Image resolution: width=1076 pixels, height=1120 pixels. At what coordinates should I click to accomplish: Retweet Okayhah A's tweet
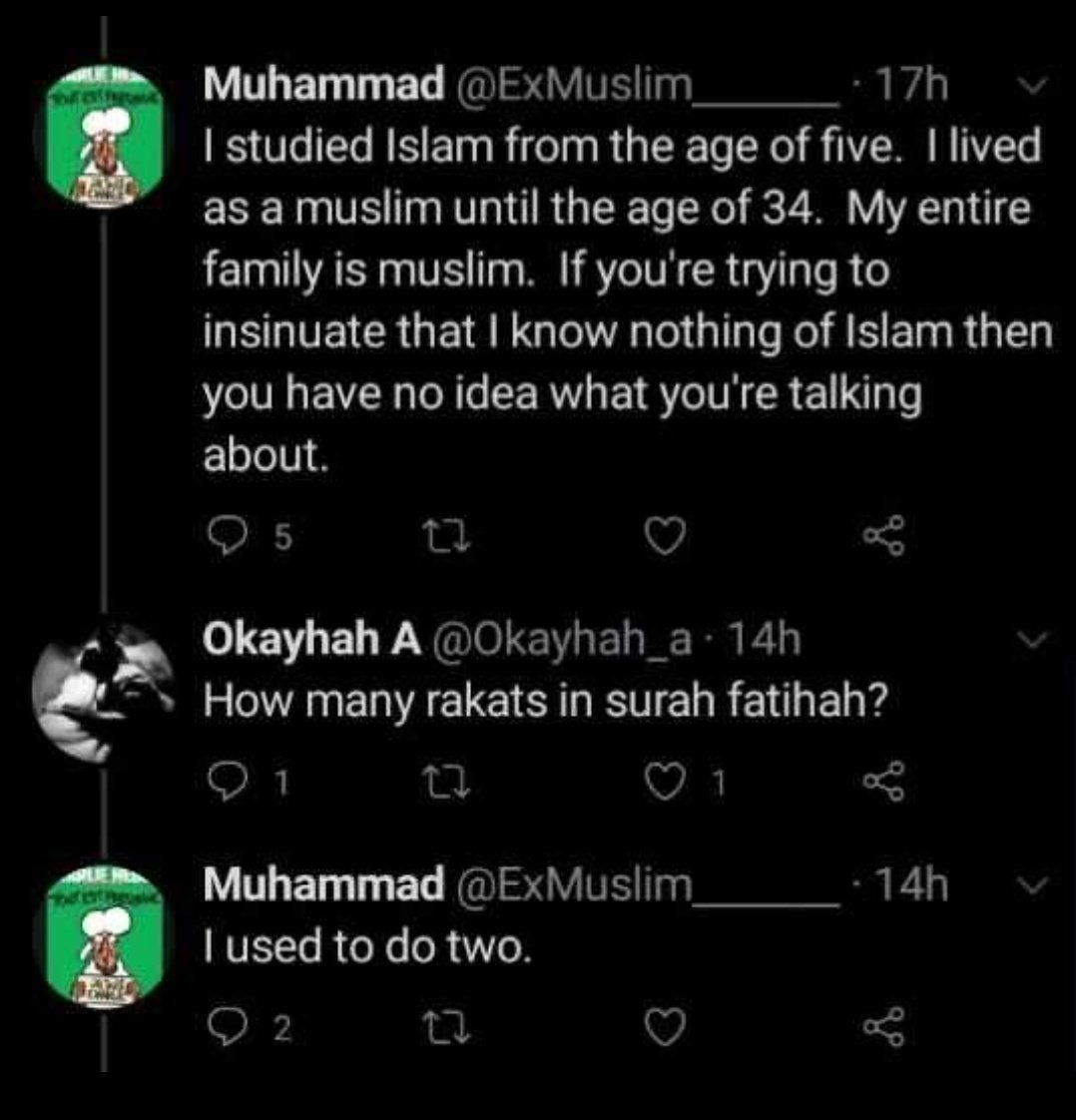point(446,783)
